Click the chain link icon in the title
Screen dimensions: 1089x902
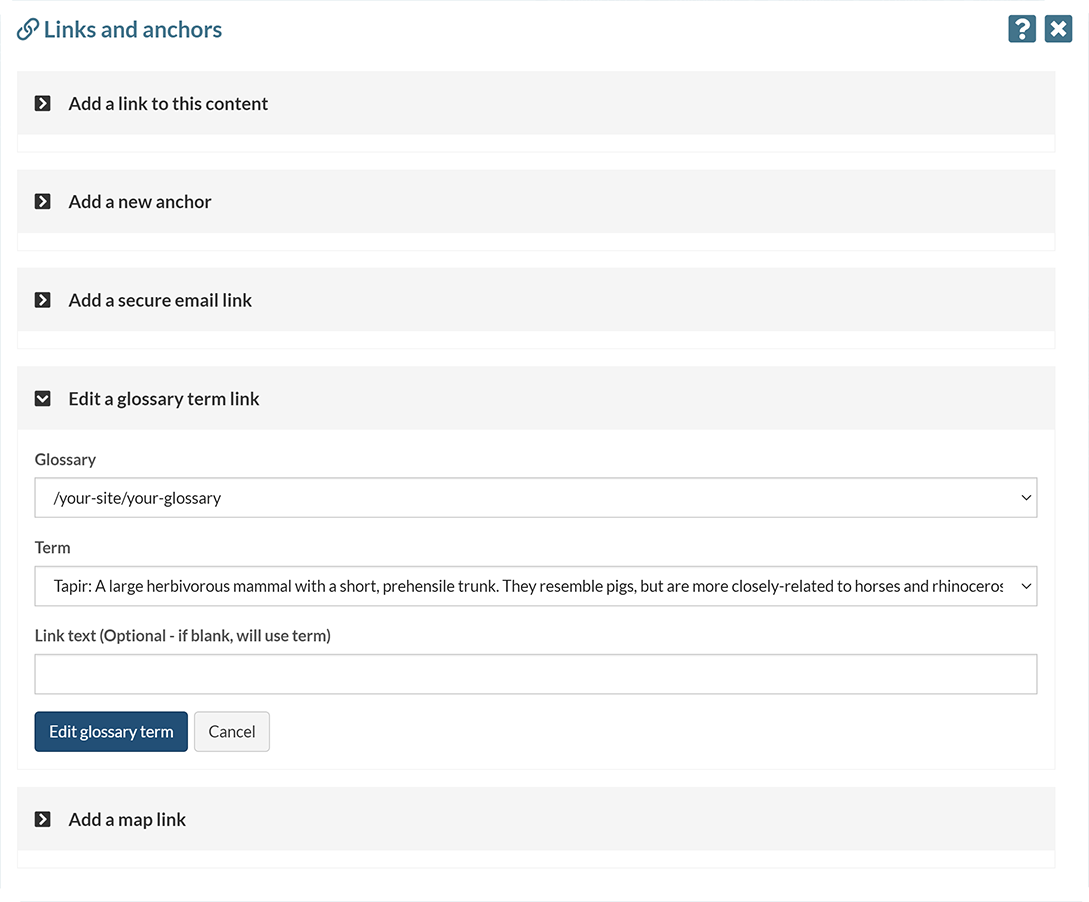pos(28,30)
